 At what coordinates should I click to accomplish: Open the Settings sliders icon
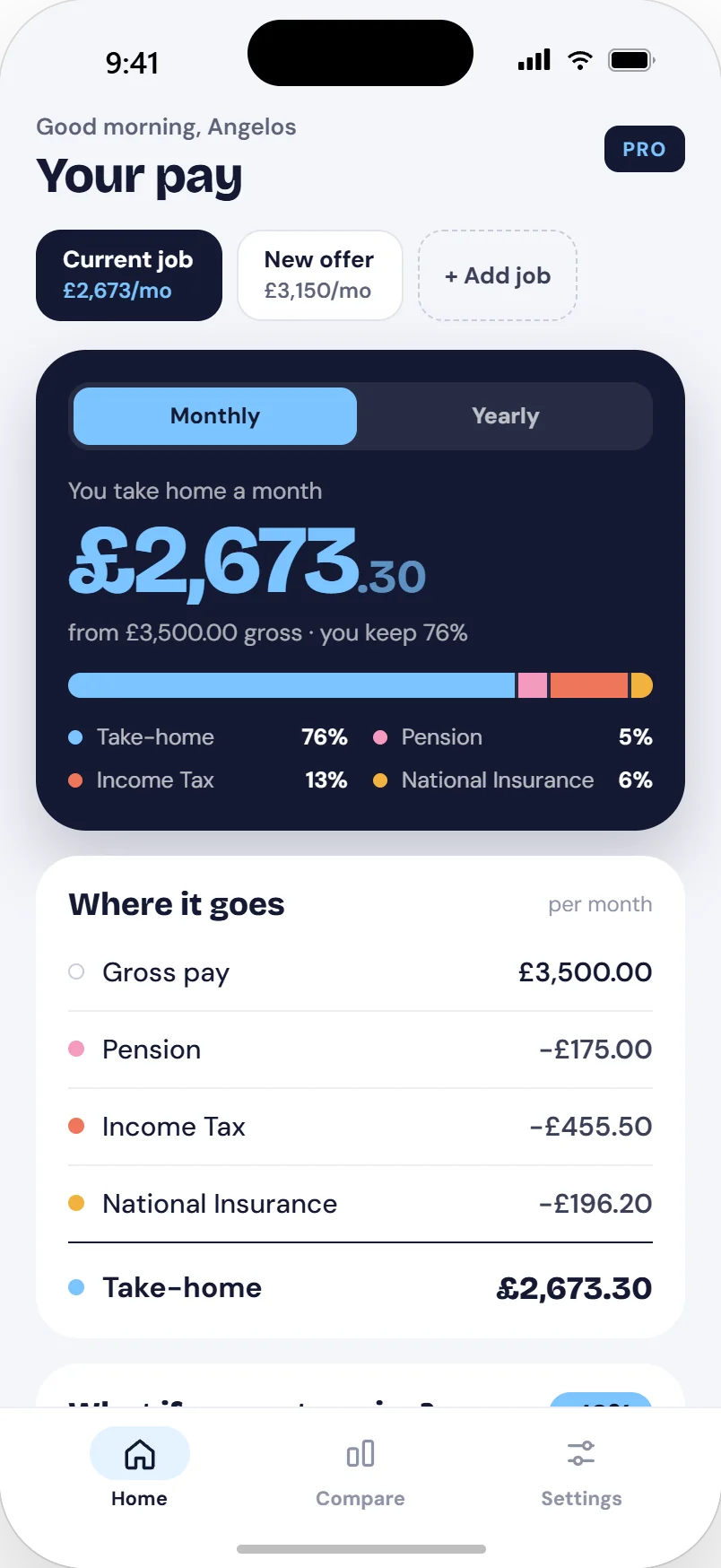581,1453
